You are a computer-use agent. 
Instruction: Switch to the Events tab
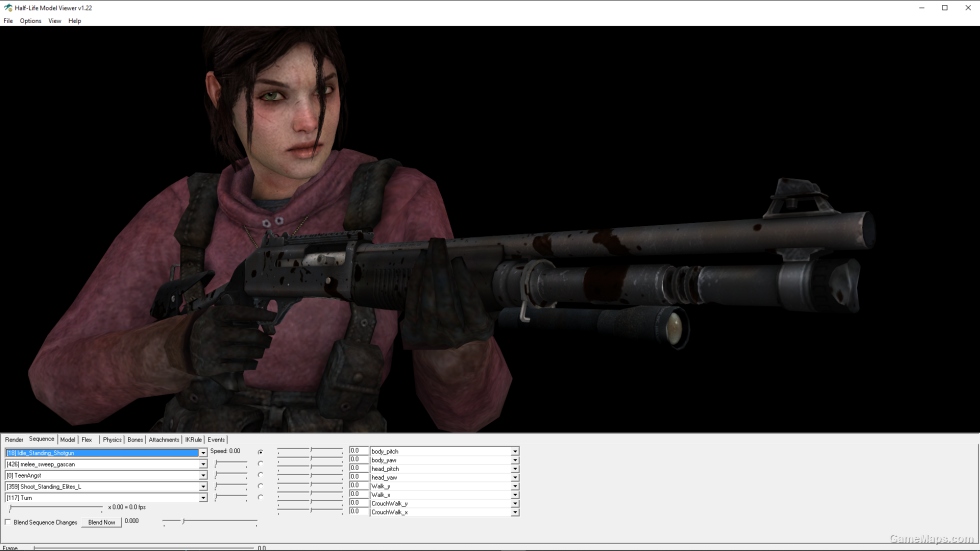coord(216,440)
